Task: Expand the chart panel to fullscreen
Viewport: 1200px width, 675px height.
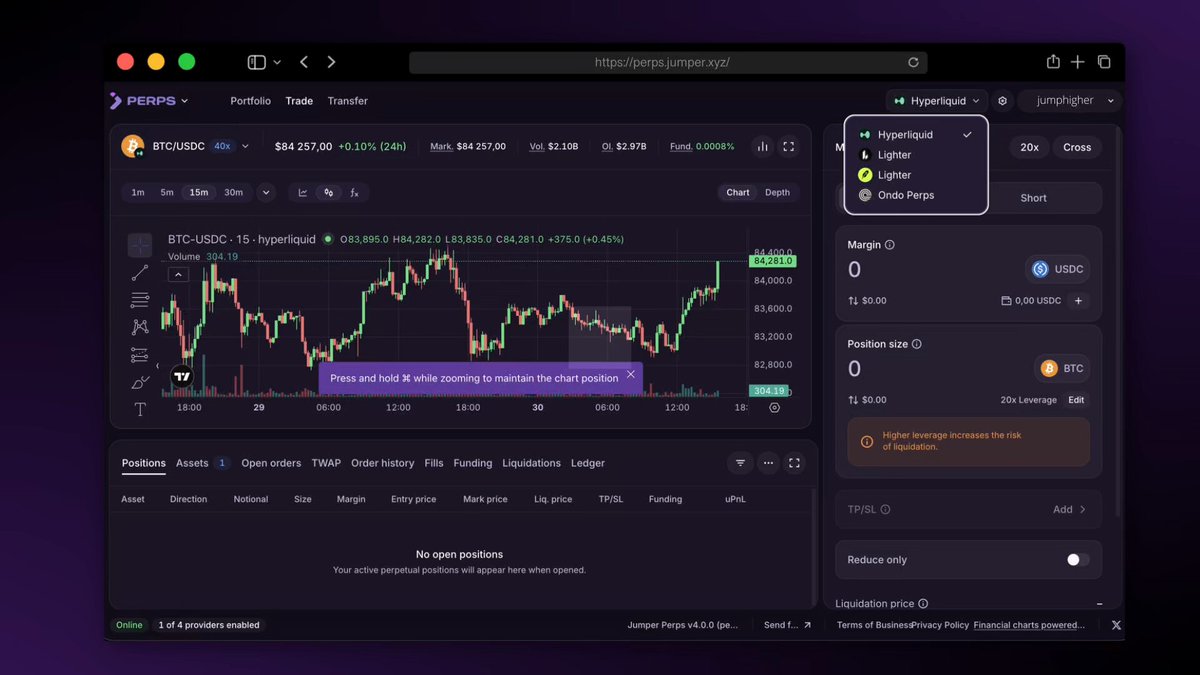Action: 789,146
